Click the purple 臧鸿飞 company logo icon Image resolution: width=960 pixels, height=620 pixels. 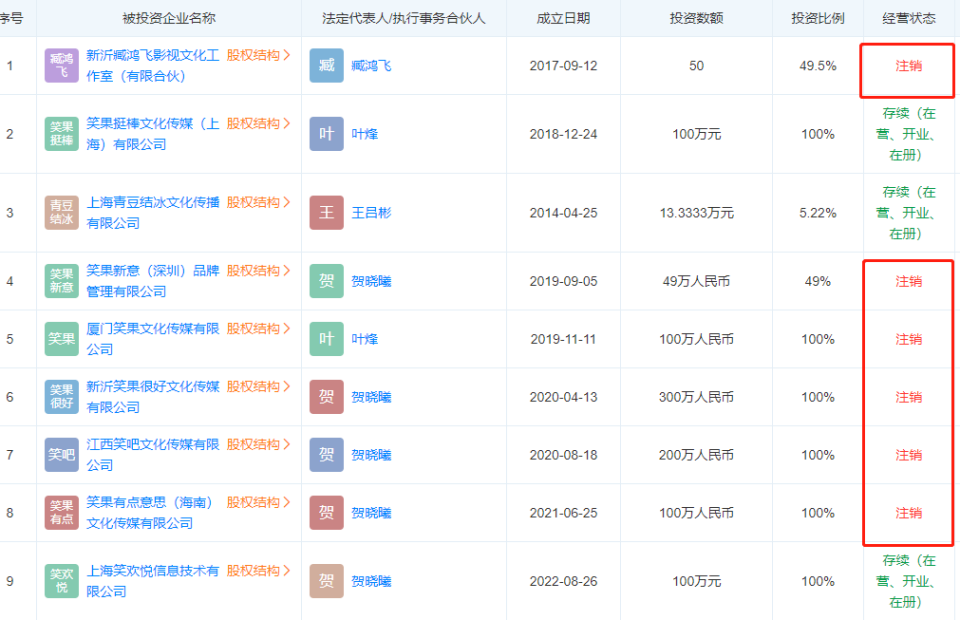pyautogui.click(x=61, y=66)
